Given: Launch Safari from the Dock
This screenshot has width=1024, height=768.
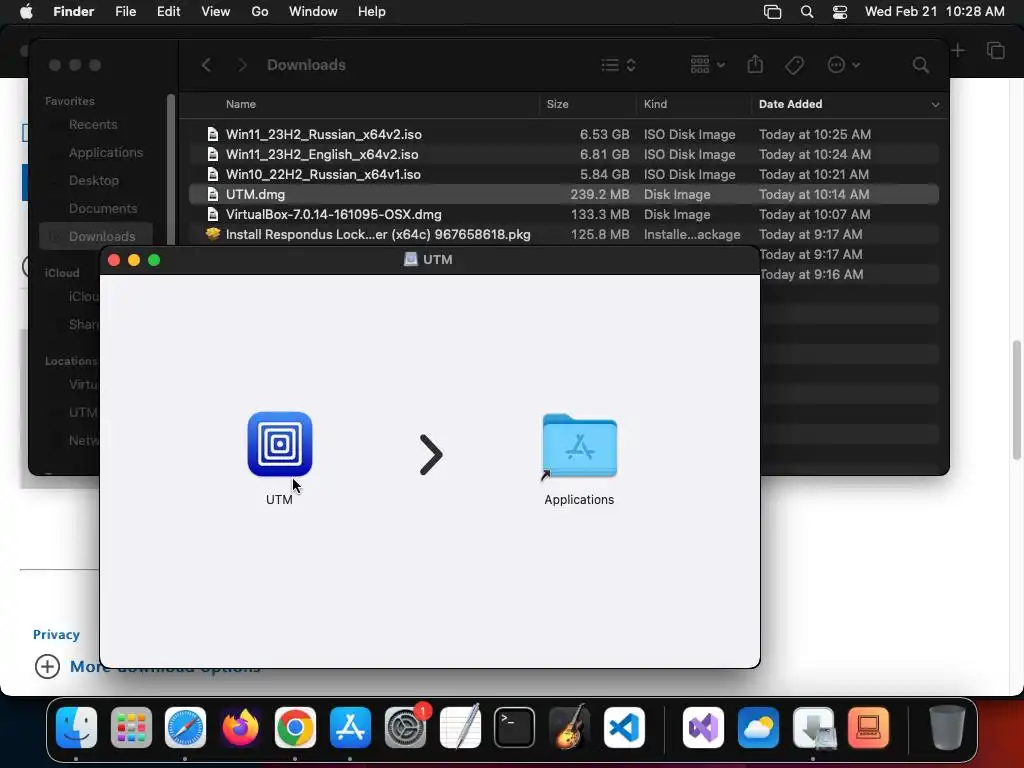Looking at the screenshot, I should pyautogui.click(x=185, y=728).
